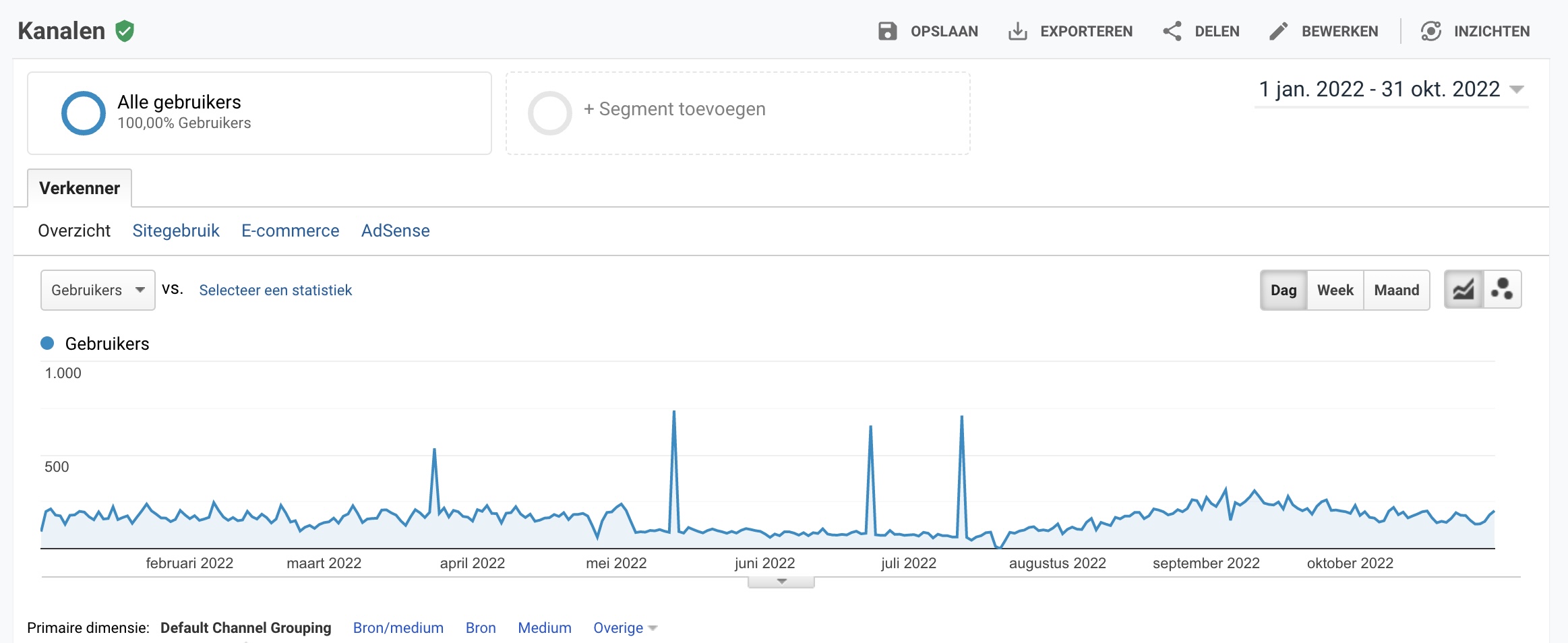
Task: Click the Gebruikers chart legend label
Action: coord(107,344)
